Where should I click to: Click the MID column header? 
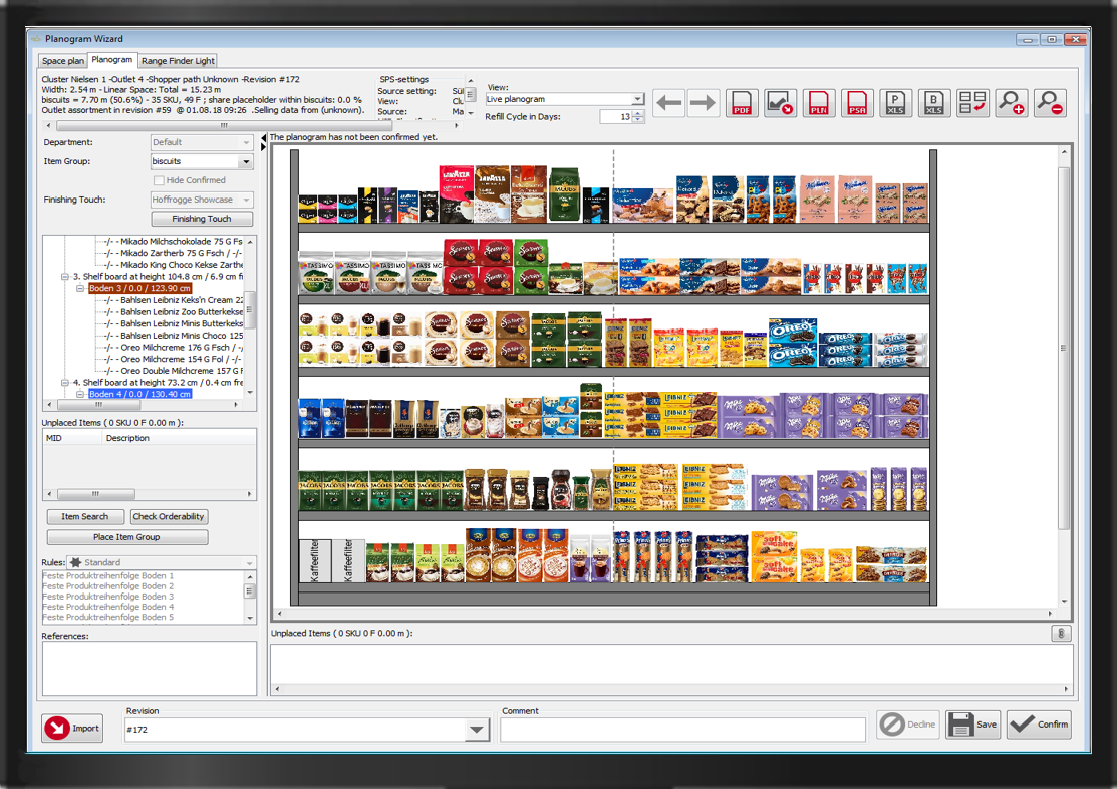pos(72,439)
